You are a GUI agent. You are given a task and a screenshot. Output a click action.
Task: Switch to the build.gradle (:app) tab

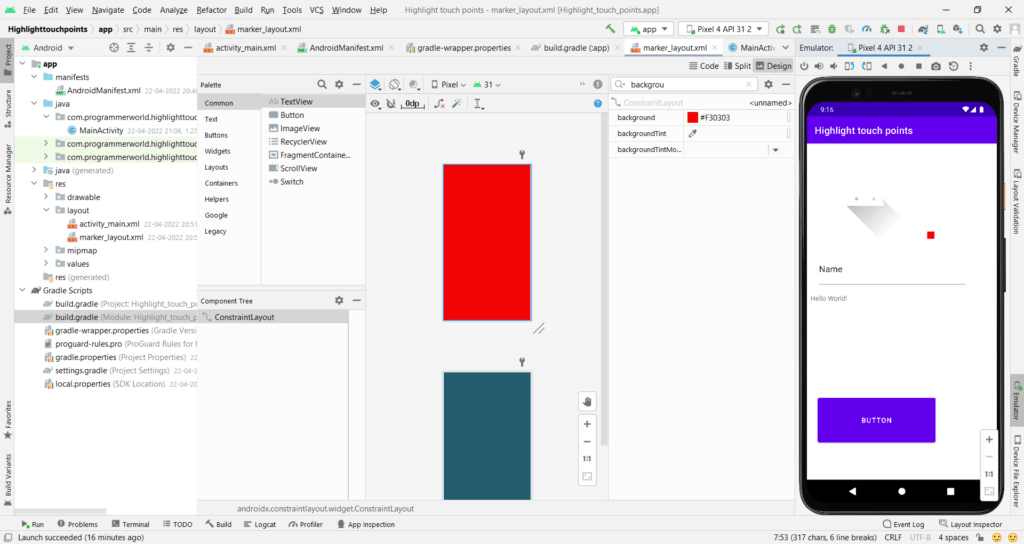tap(575, 48)
